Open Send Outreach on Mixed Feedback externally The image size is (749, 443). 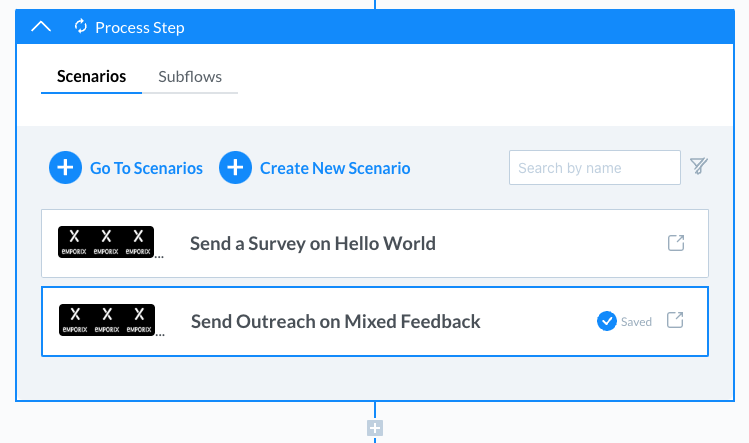675,320
